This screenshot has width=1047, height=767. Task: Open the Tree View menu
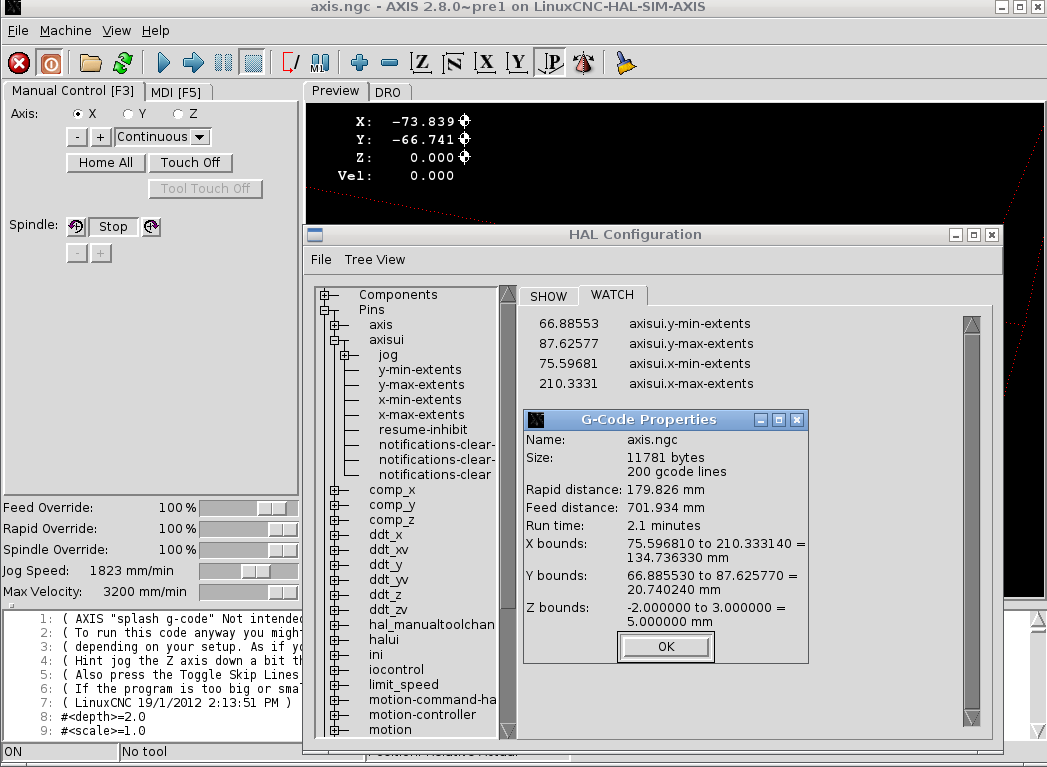[375, 260]
